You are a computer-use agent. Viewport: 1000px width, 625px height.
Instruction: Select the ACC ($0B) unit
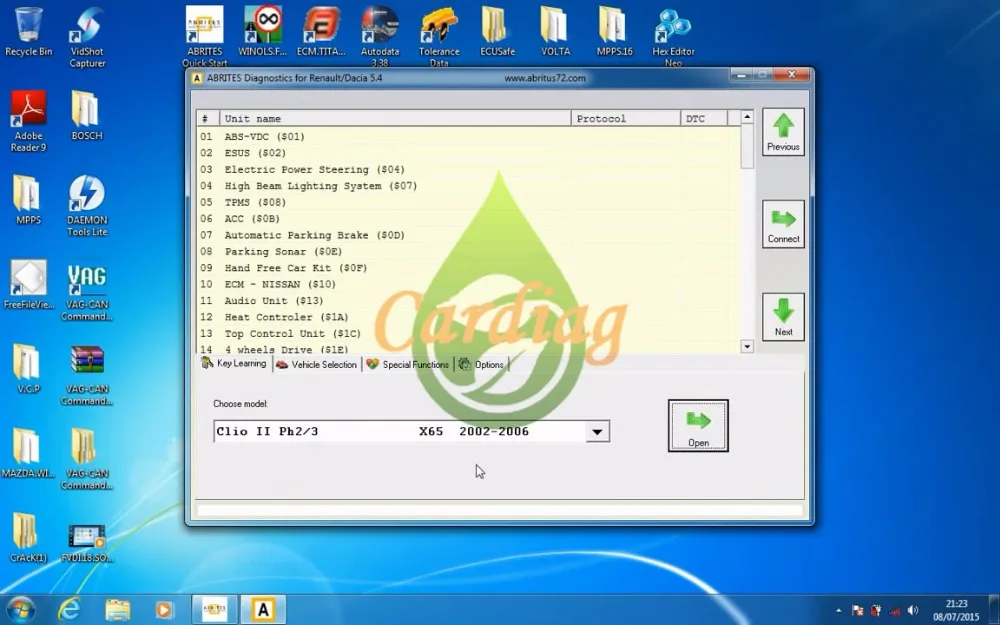[x=469, y=219]
